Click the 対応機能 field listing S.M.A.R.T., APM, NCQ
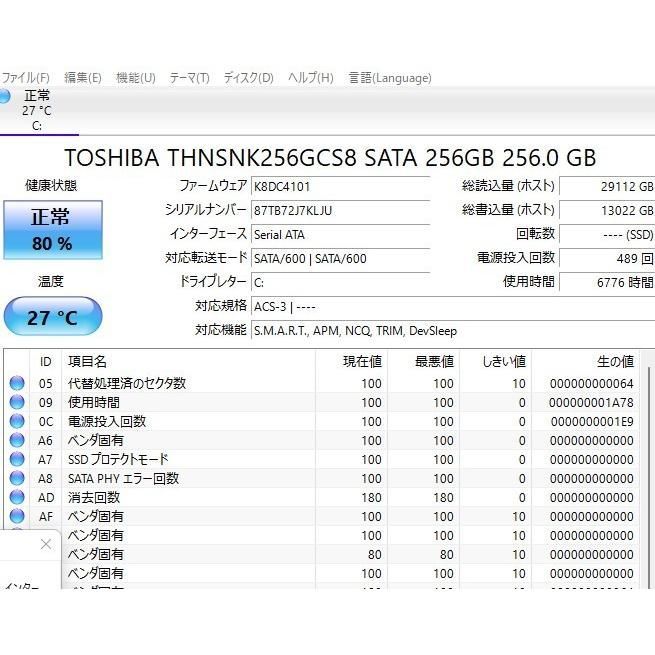Viewport: 655px width, 655px height. click(x=453, y=331)
